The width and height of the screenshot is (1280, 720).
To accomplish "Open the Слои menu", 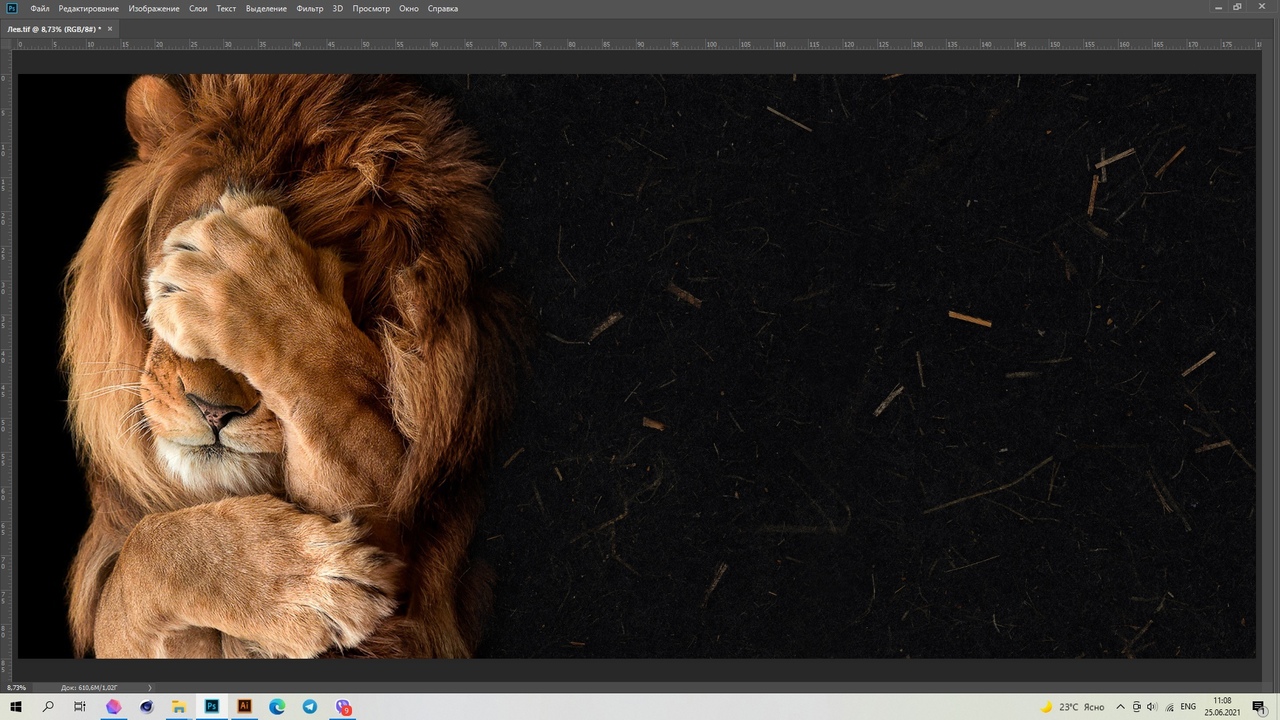I will pos(198,8).
